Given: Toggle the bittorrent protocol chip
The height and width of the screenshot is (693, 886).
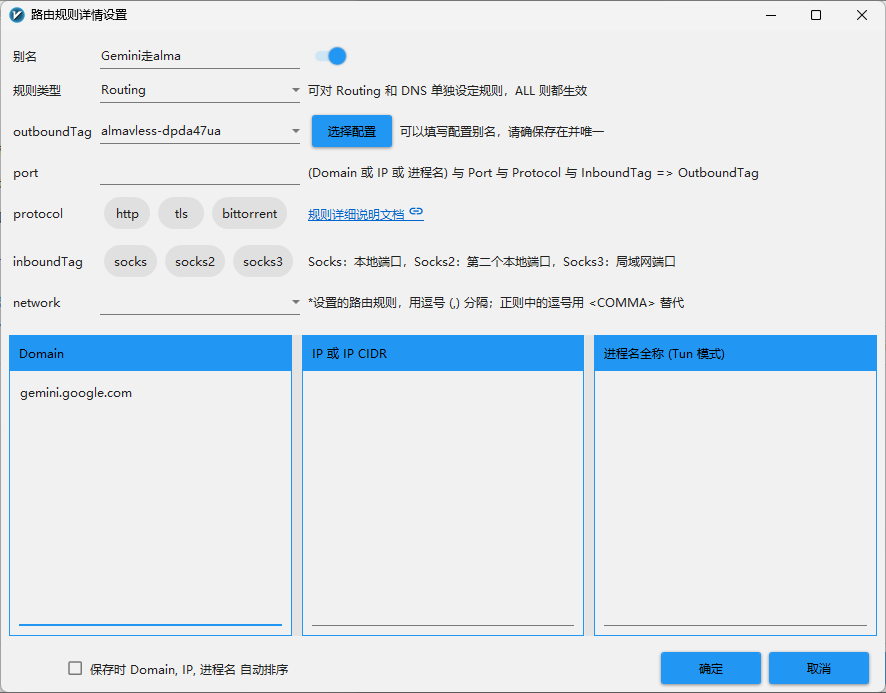Looking at the screenshot, I should (249, 214).
